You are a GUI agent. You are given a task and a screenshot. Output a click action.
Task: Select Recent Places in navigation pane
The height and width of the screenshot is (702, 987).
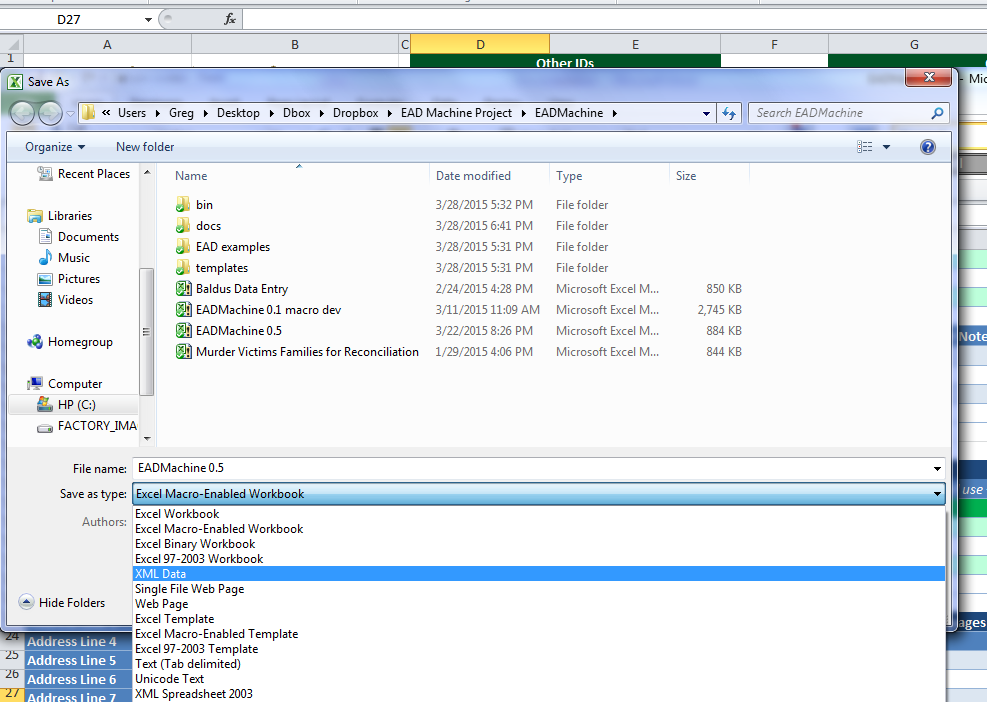pyautogui.click(x=84, y=174)
